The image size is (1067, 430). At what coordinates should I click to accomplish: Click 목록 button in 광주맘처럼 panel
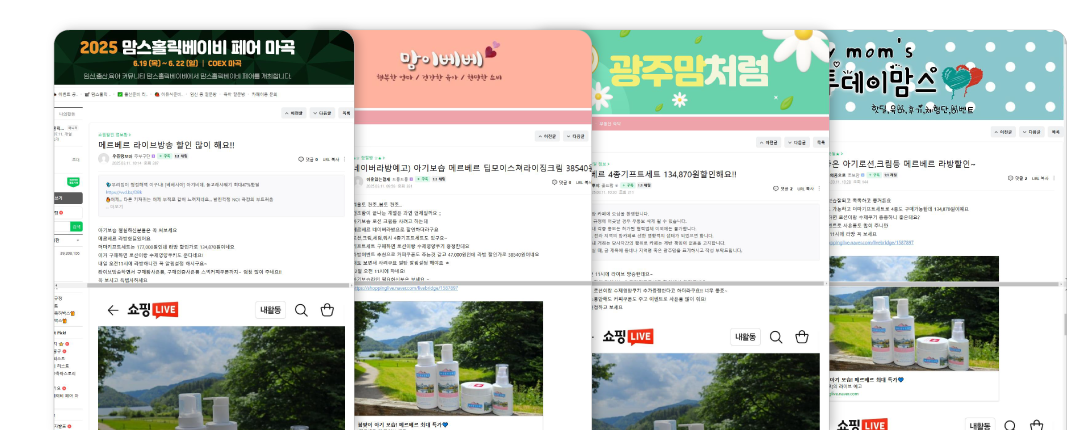[x=821, y=142]
